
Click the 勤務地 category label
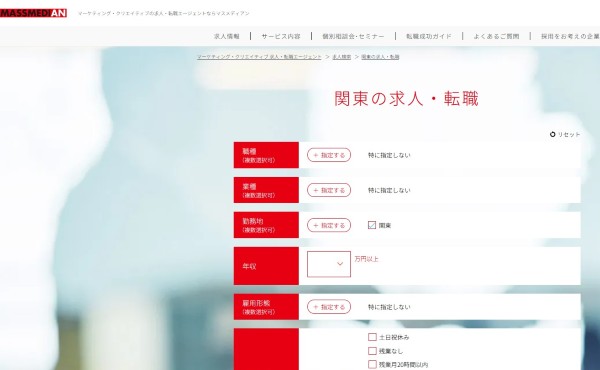click(x=266, y=225)
